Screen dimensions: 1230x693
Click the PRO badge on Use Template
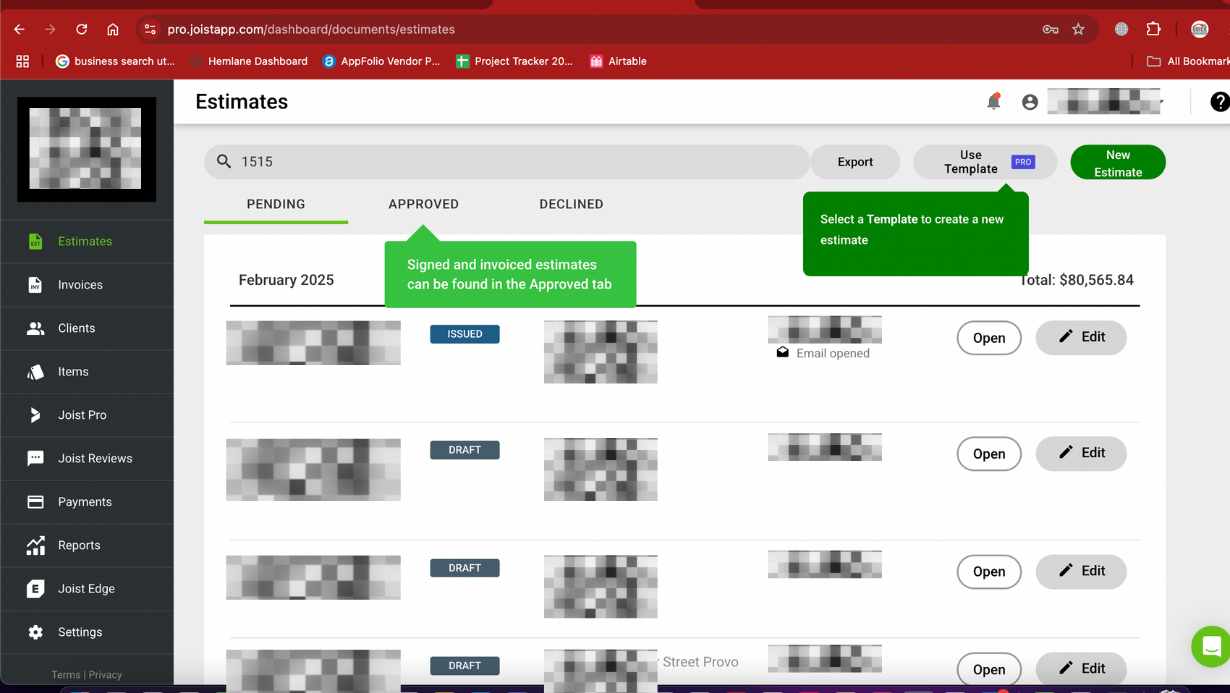[x=1022, y=161]
